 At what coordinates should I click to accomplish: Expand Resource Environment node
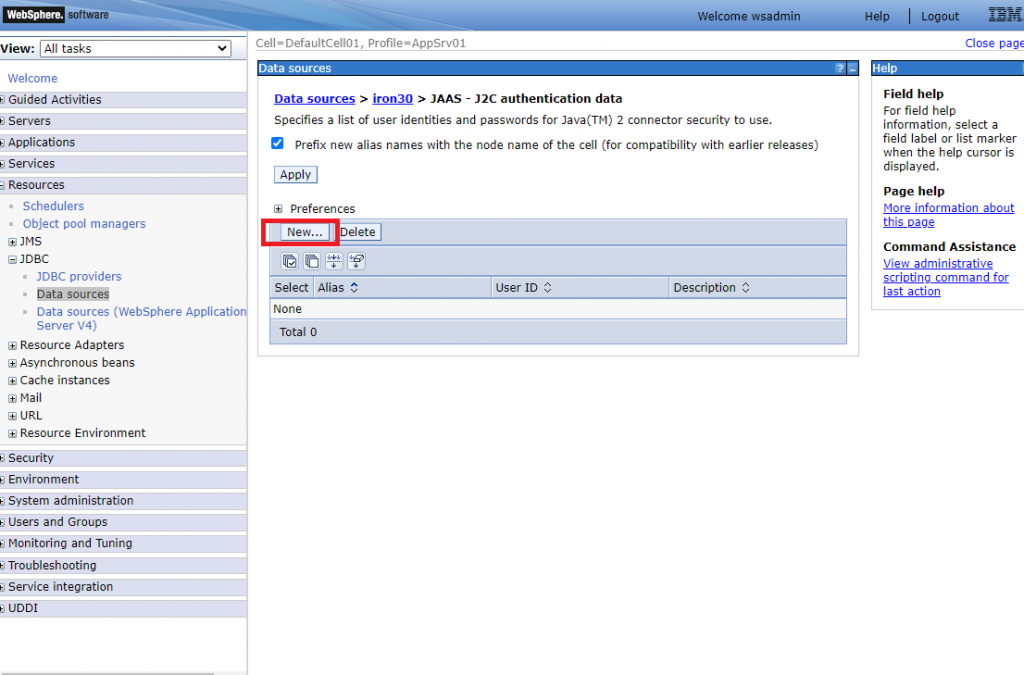click(x=12, y=433)
